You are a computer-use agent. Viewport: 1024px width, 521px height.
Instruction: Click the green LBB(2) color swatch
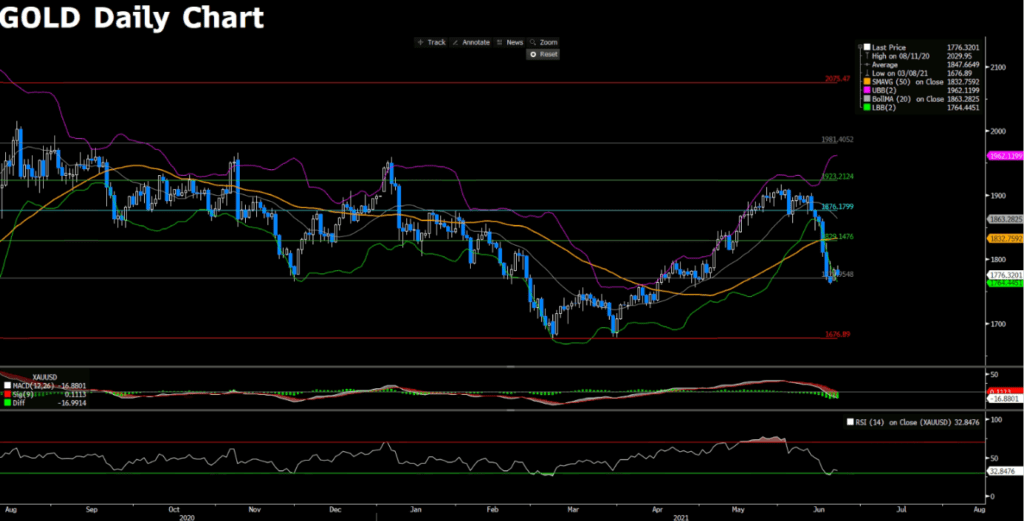pos(867,107)
